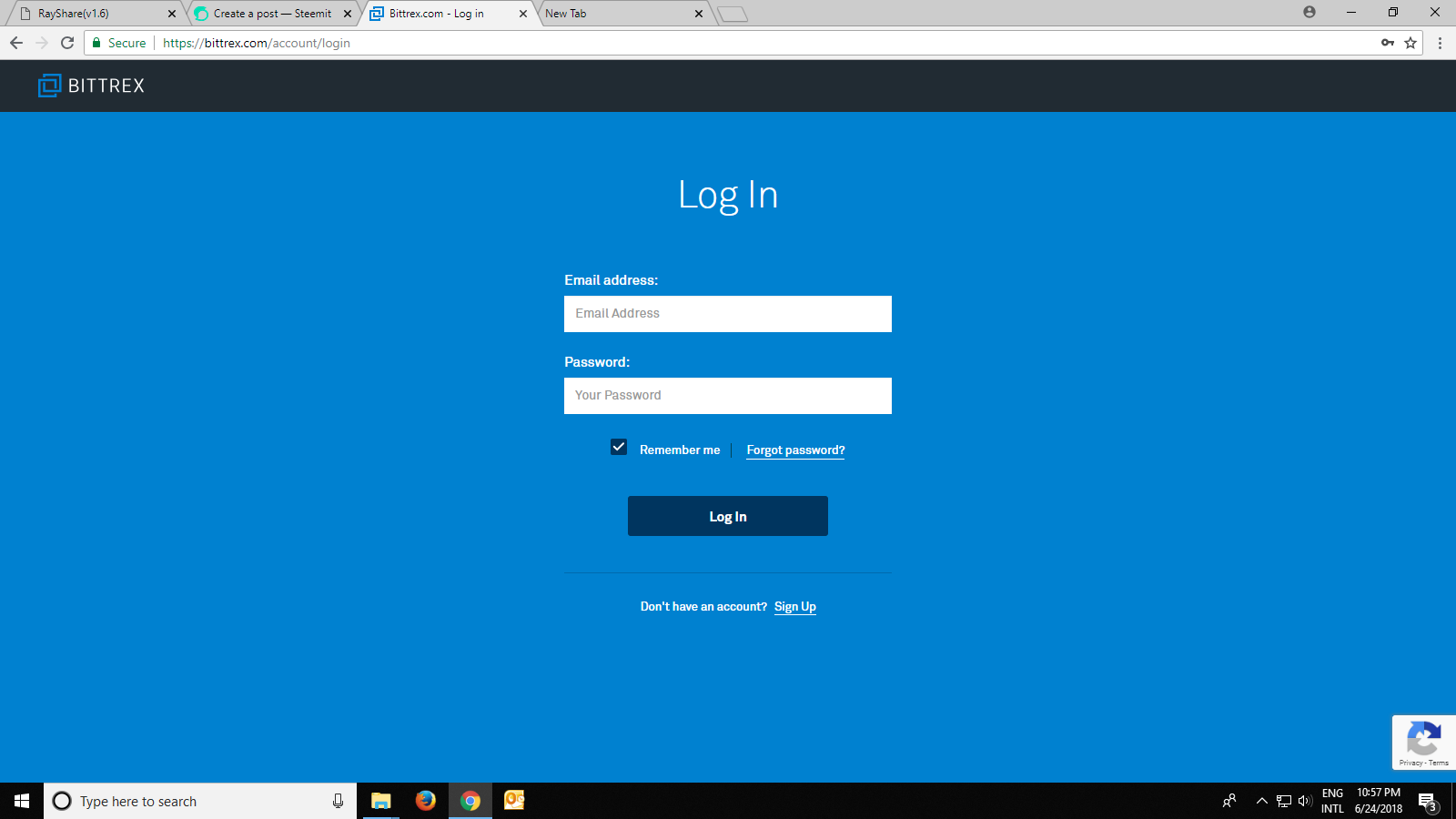Open the Forgot password? link
This screenshot has width=1456, height=819.
click(x=795, y=450)
